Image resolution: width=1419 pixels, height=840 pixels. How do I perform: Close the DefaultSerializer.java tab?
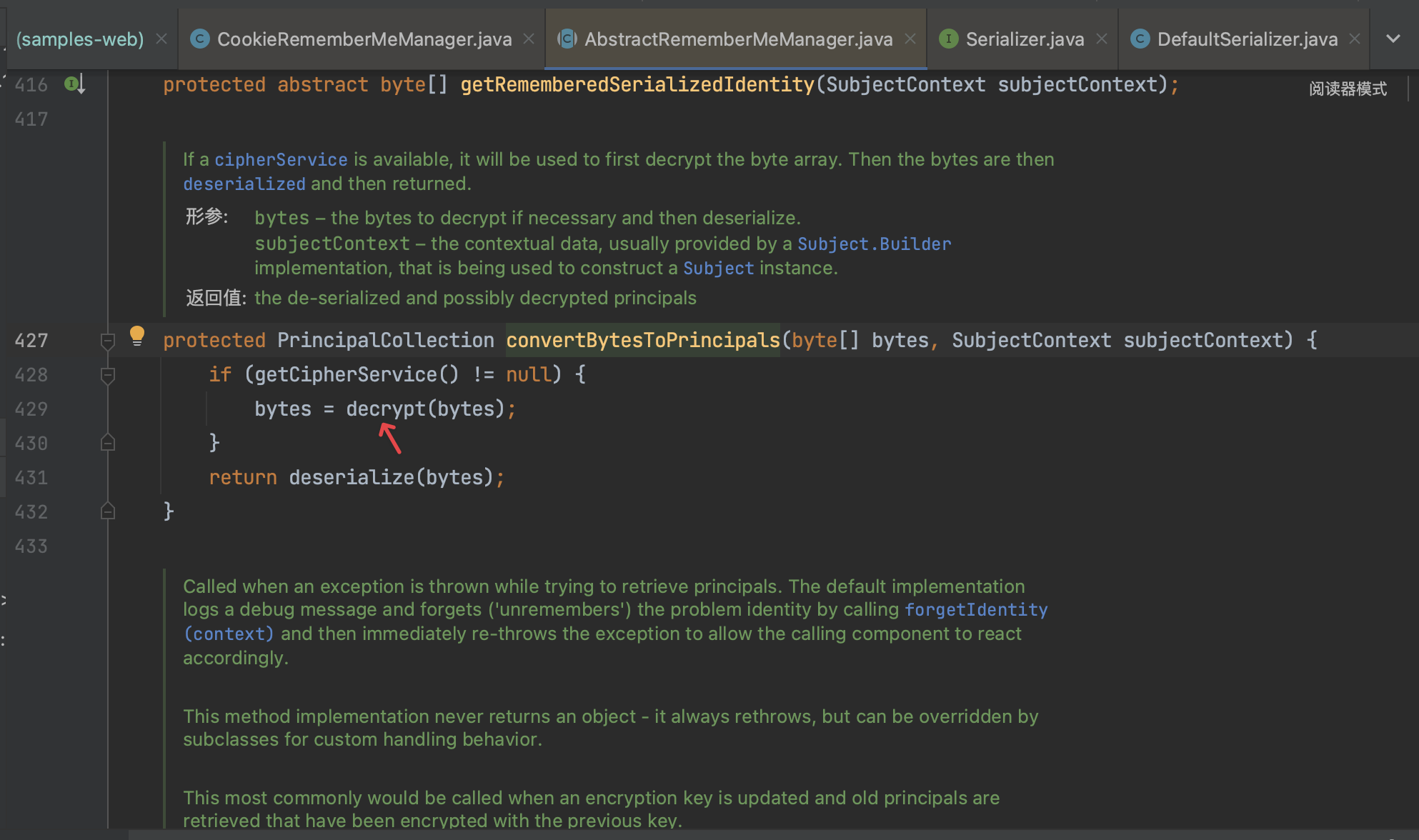(x=1355, y=39)
